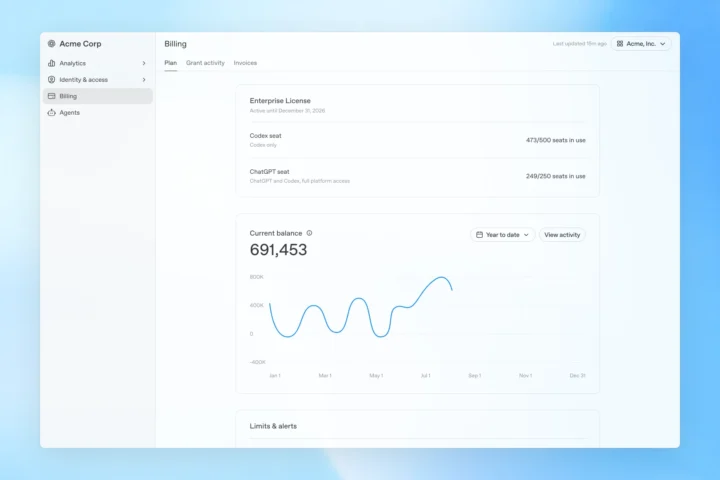Click the Agents robot icon
Viewport: 720px width, 480px height.
pos(51,113)
